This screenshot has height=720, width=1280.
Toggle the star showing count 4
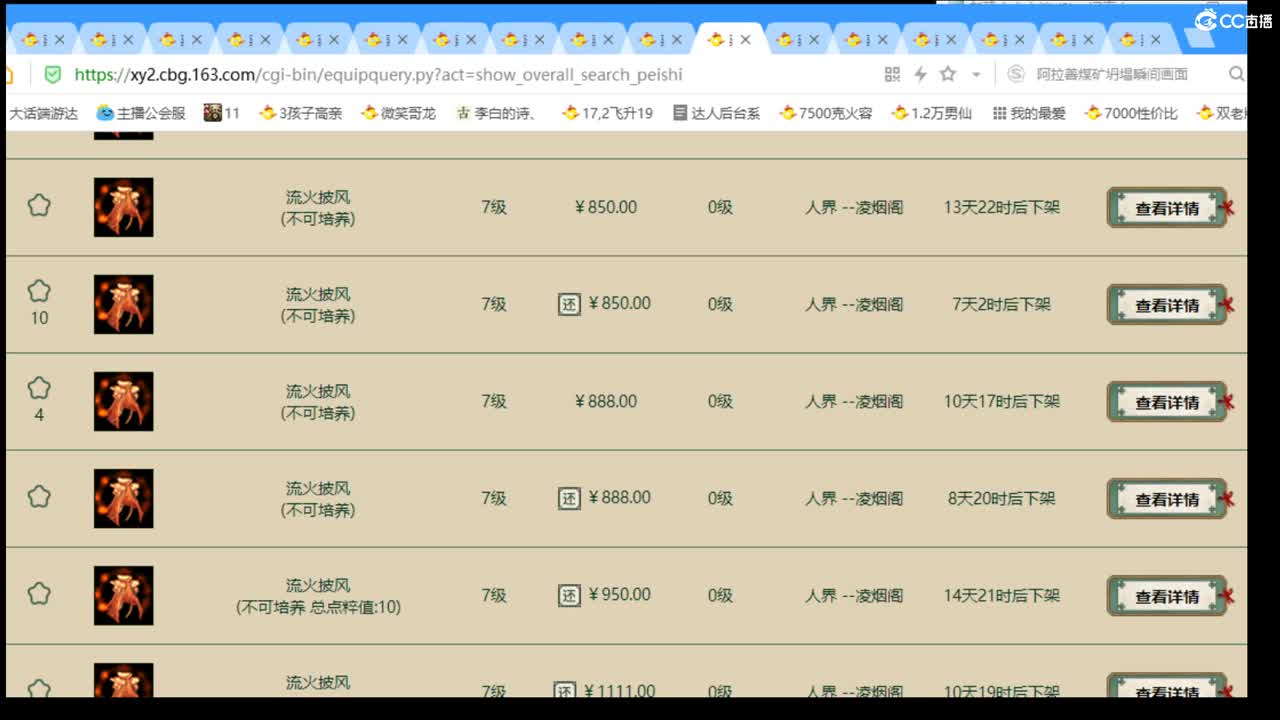tap(39, 388)
